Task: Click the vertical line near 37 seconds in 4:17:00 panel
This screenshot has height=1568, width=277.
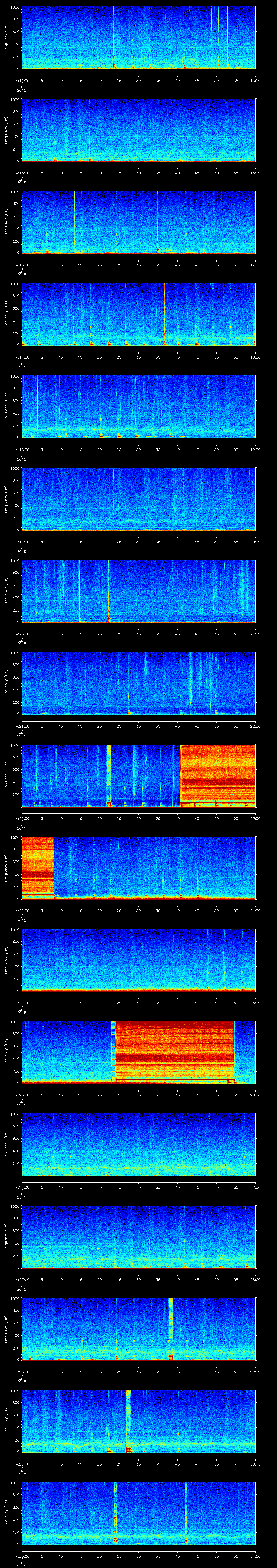Action: click(164, 314)
